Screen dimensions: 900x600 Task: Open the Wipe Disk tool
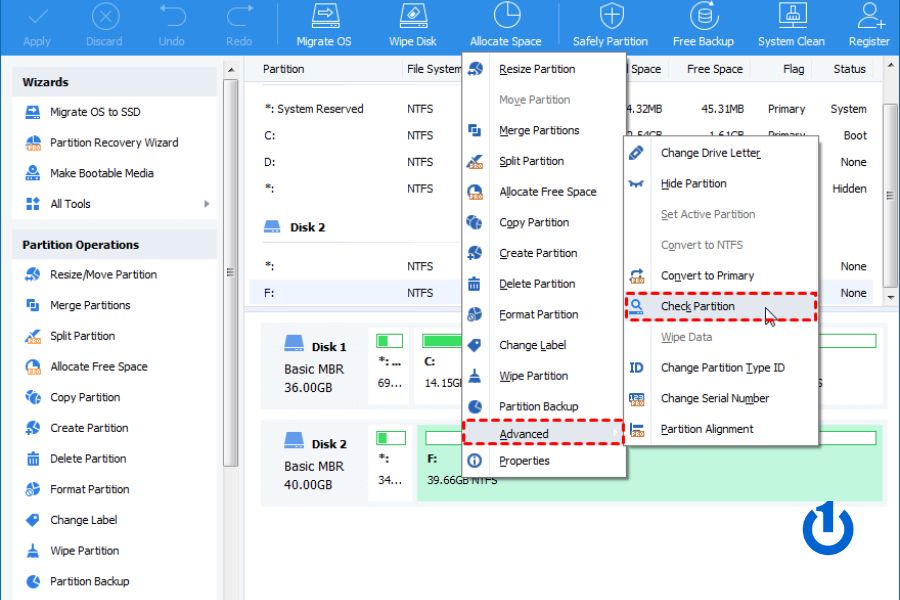[x=412, y=18]
